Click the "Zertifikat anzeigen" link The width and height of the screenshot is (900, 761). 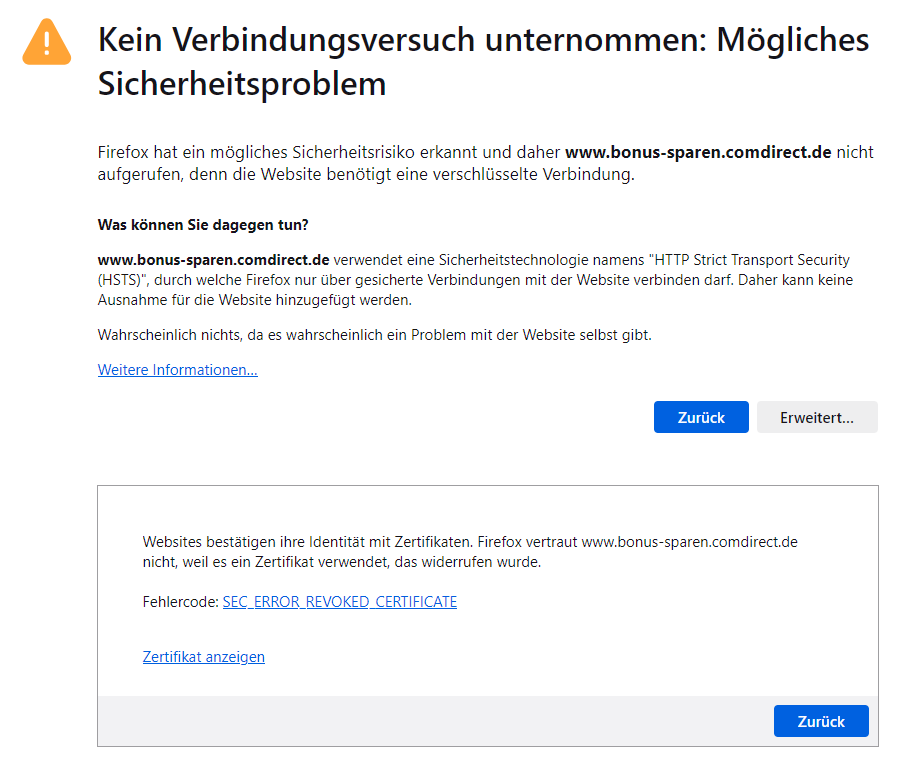coord(203,657)
